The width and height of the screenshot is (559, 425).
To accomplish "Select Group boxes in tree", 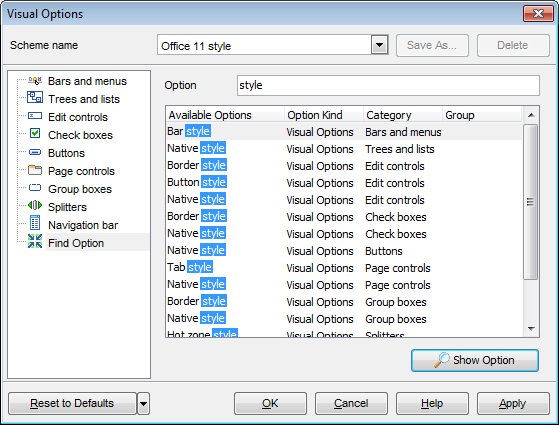I will click(x=80, y=189).
